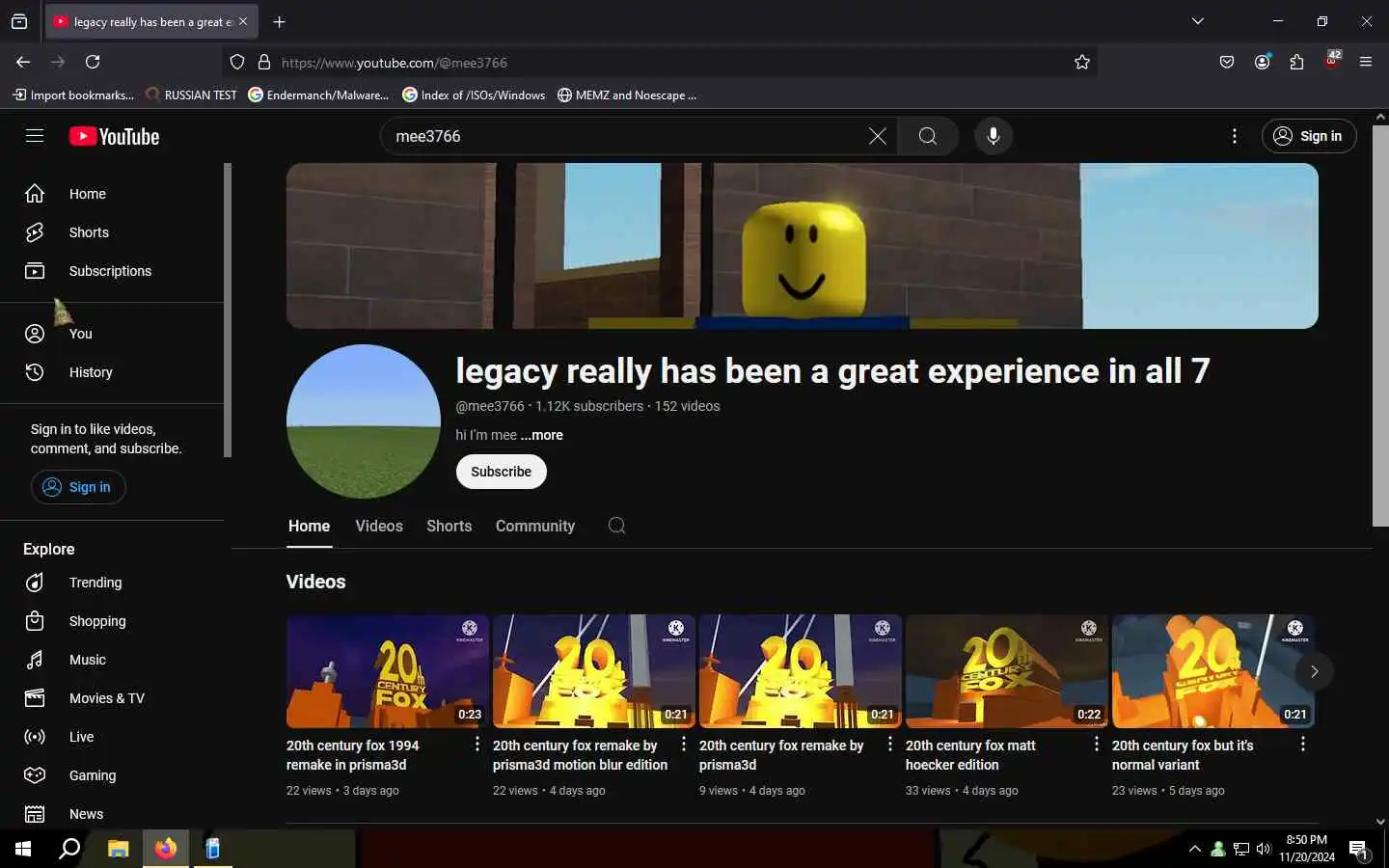This screenshot has height=868, width=1389.
Task: Click the YouTube logo
Action: (114, 136)
